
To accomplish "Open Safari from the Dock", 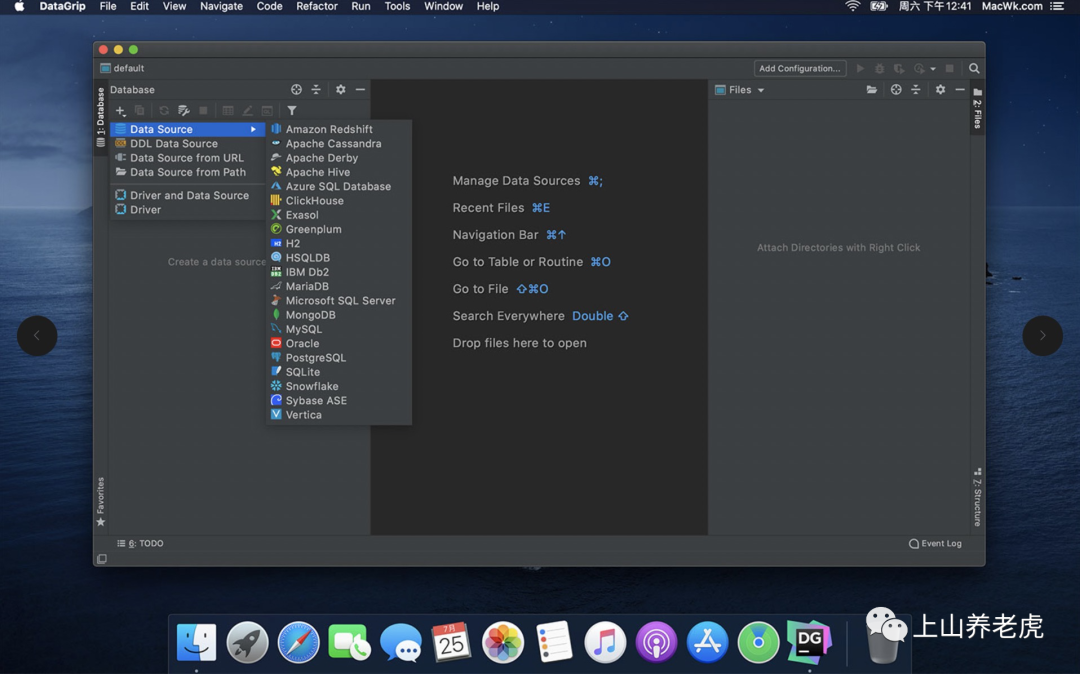I will tap(298, 642).
